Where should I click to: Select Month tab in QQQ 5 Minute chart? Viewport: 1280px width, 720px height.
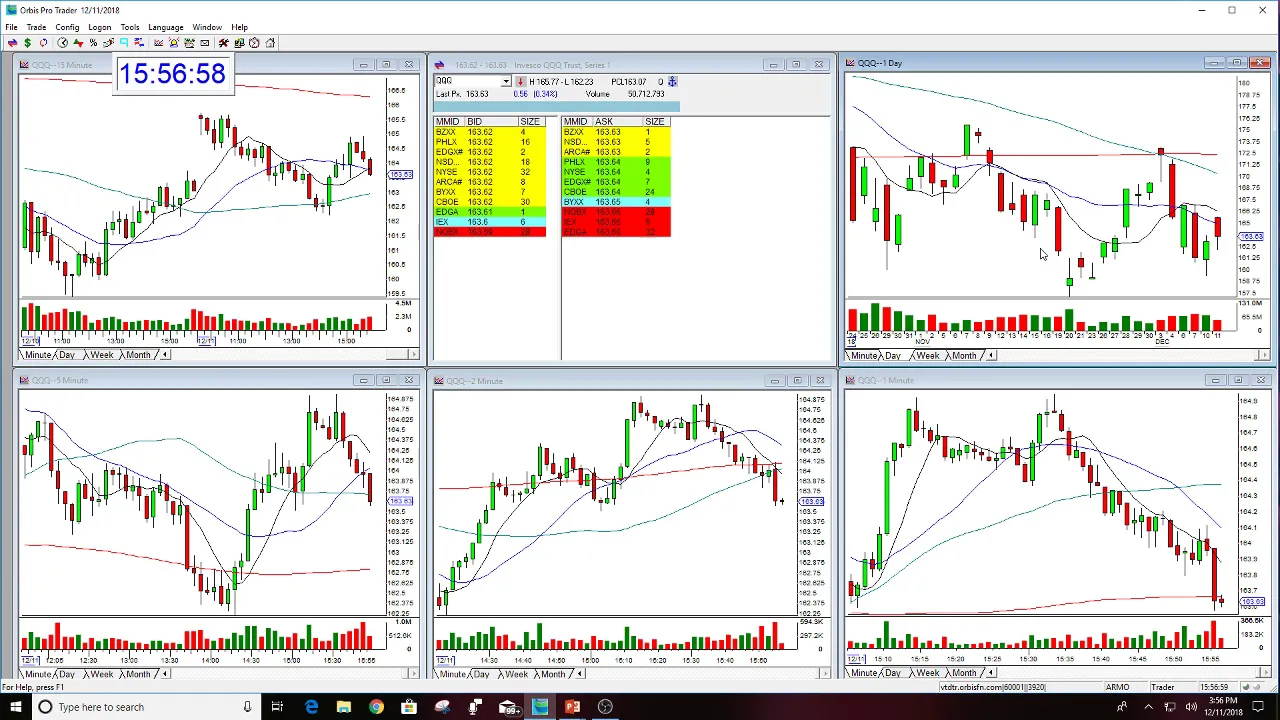pyautogui.click(x=138, y=674)
